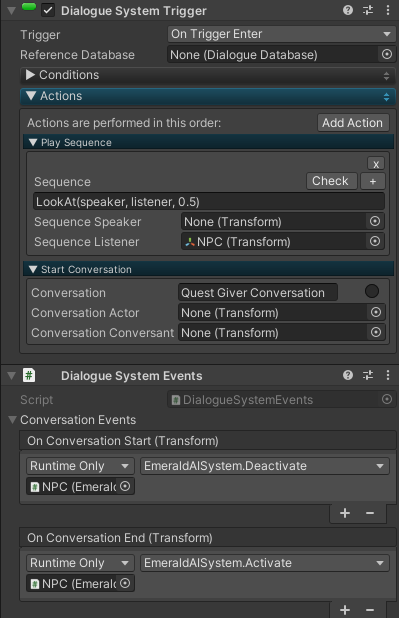Open Quest Giver Conversation dropdown

[x=258, y=292]
